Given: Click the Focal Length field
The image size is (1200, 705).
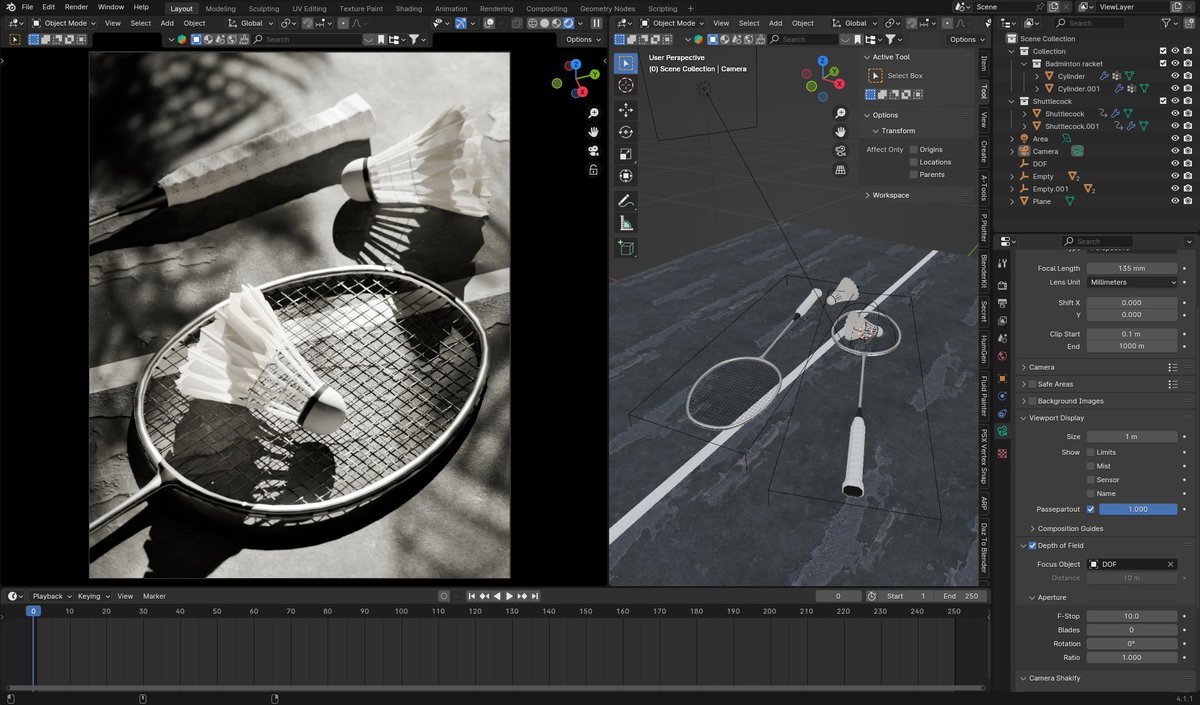Looking at the screenshot, I should [x=1132, y=268].
